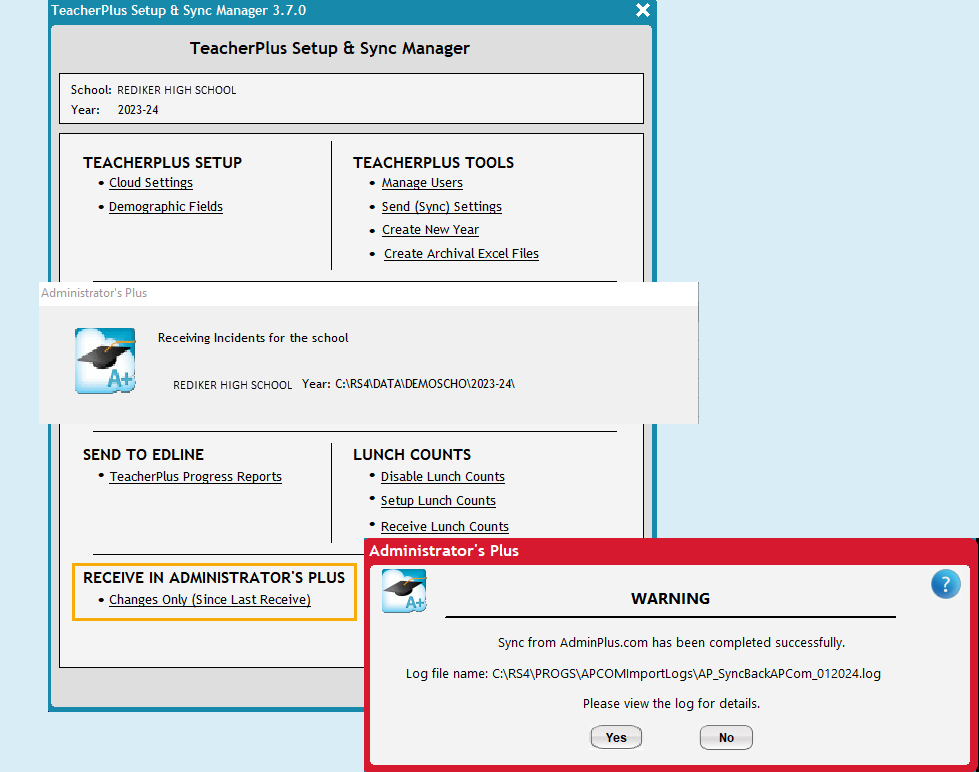Open the Demographic Fields link

click(165, 206)
